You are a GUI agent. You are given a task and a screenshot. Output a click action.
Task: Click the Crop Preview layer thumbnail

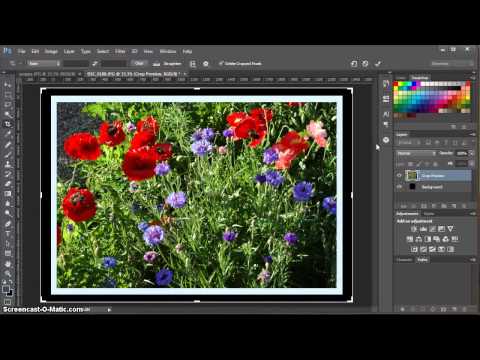(412, 175)
